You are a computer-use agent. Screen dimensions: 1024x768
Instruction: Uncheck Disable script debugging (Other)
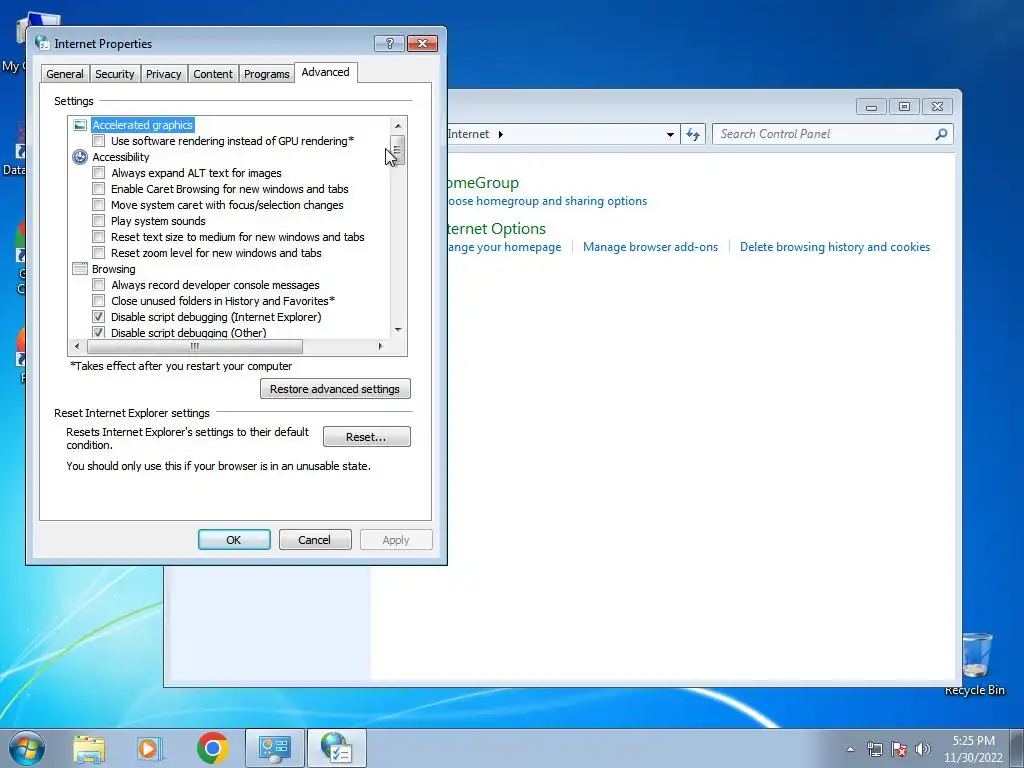[99, 332]
